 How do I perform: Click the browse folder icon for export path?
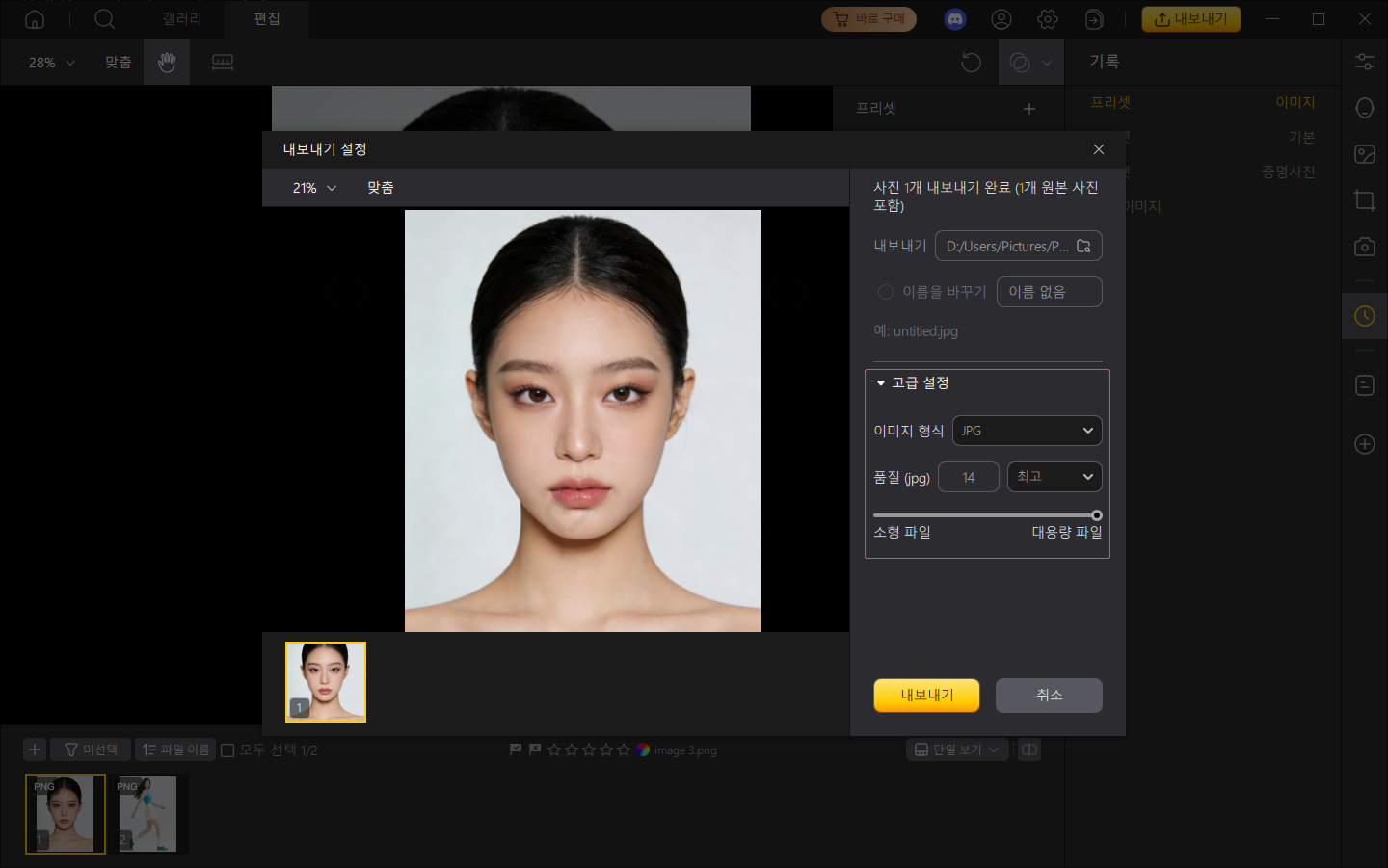coord(1083,247)
